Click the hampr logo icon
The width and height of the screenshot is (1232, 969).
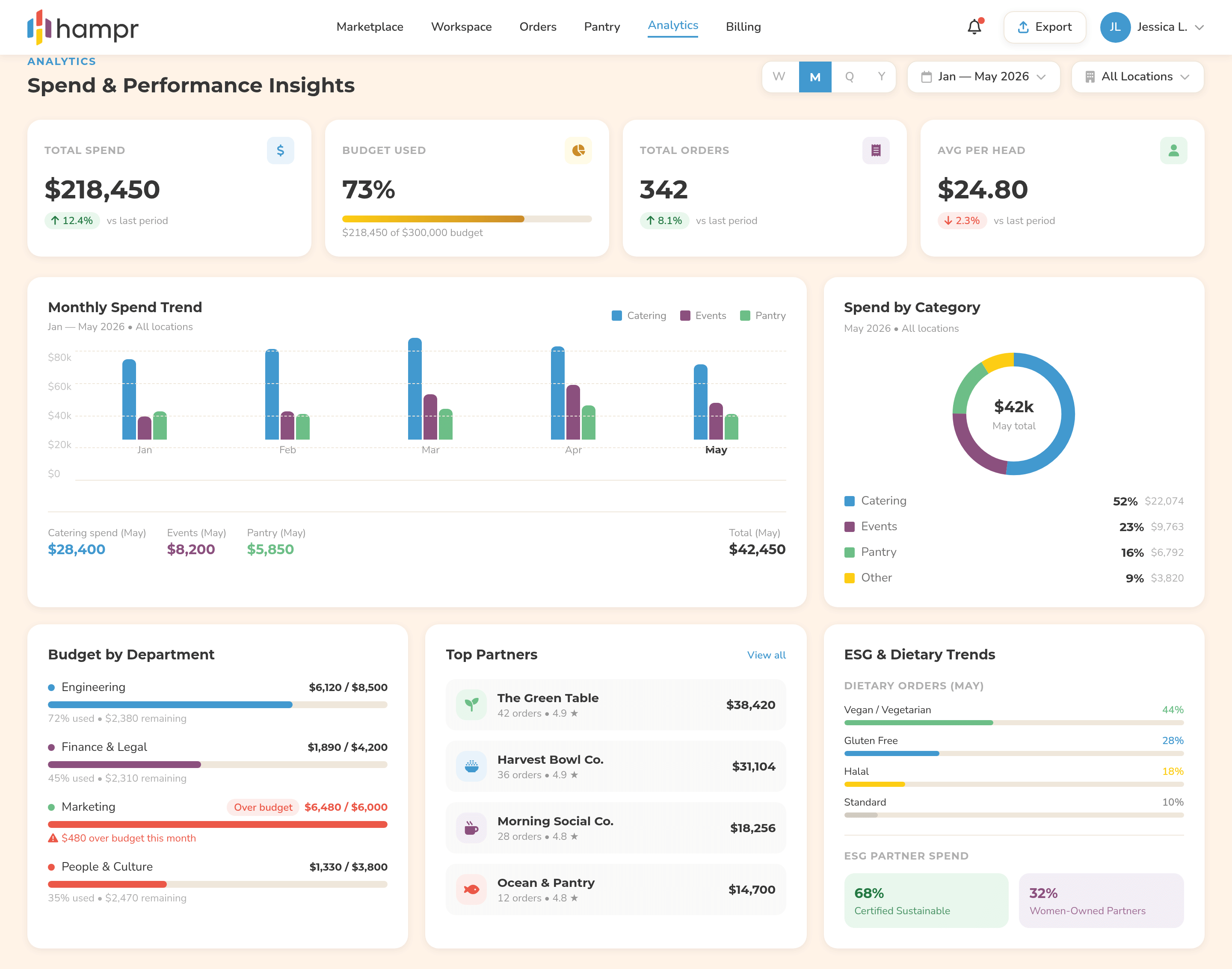tap(39, 27)
